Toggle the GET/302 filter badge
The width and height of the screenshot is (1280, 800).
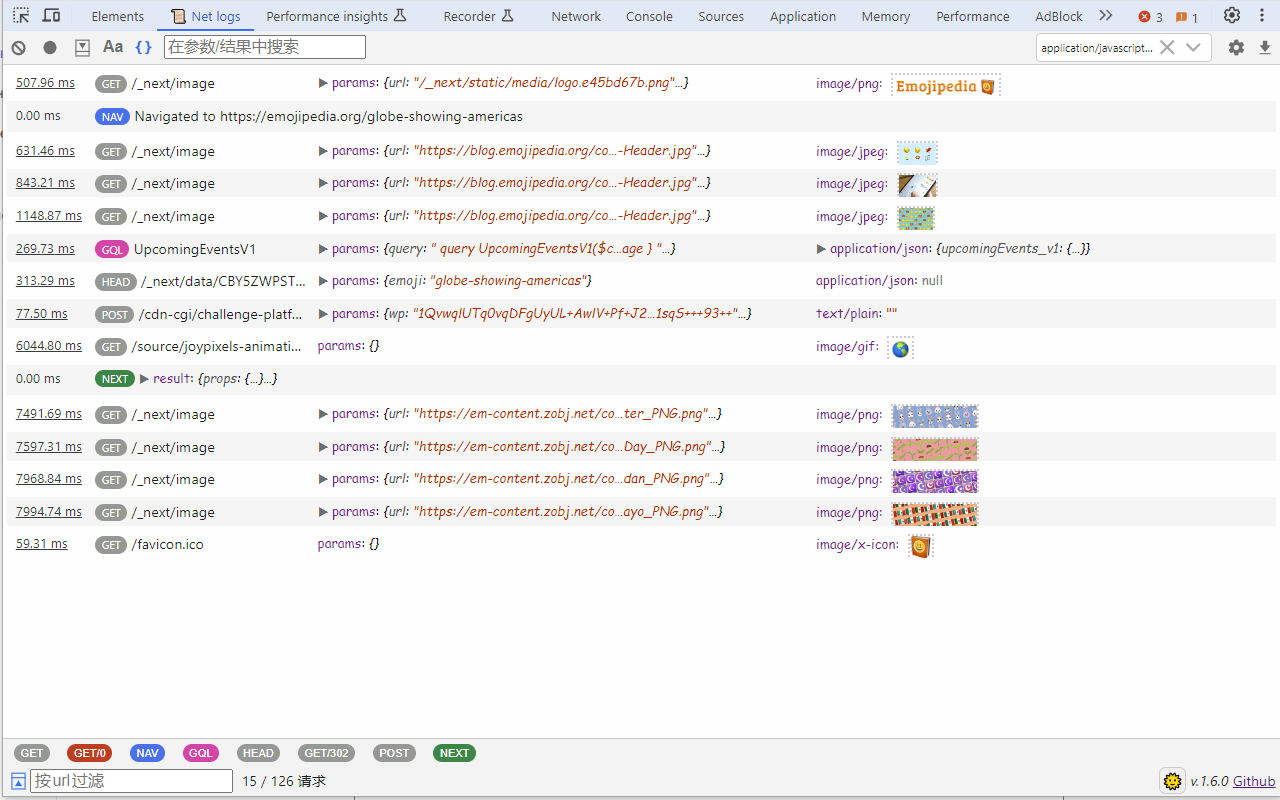(x=326, y=753)
